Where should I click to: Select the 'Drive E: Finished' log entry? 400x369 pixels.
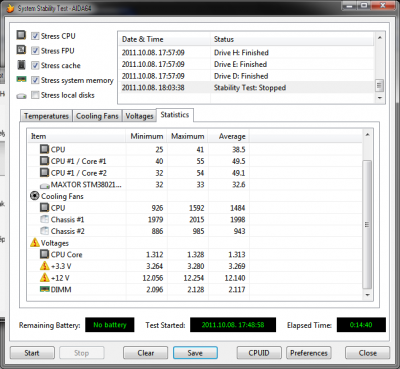tap(247, 64)
